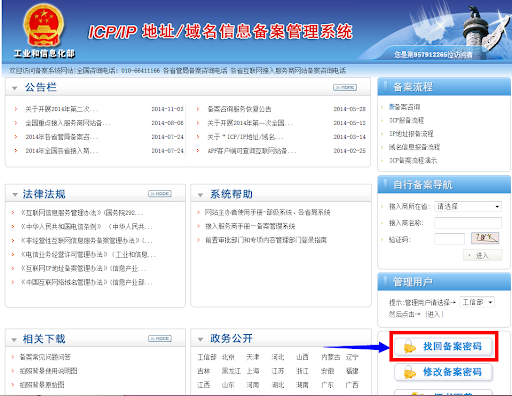Open 中华人民共和国电信条例 regulation
The width and height of the screenshot is (512, 396).
pos(86,227)
